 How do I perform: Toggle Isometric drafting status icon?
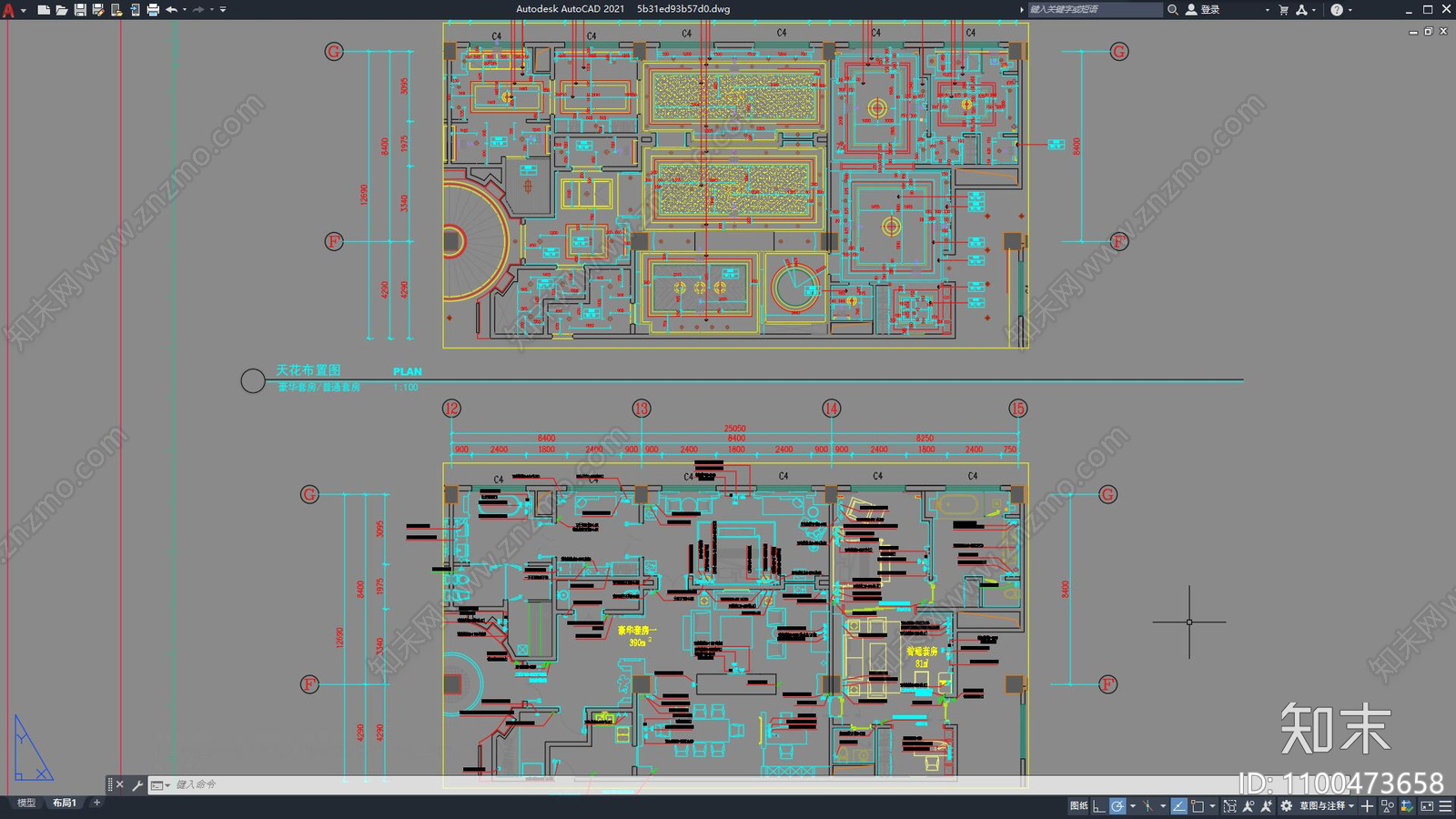click(1148, 806)
